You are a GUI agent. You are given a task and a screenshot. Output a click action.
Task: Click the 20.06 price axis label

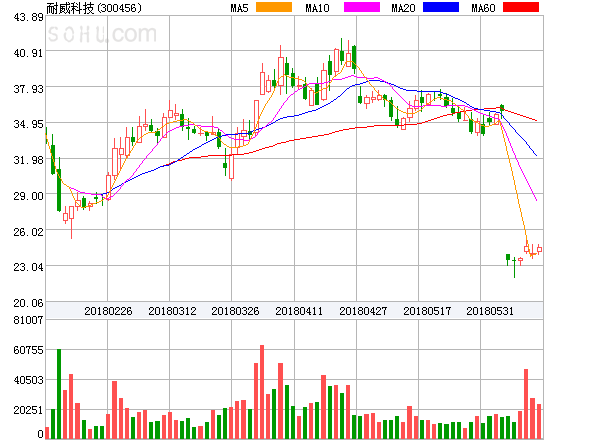28,303
